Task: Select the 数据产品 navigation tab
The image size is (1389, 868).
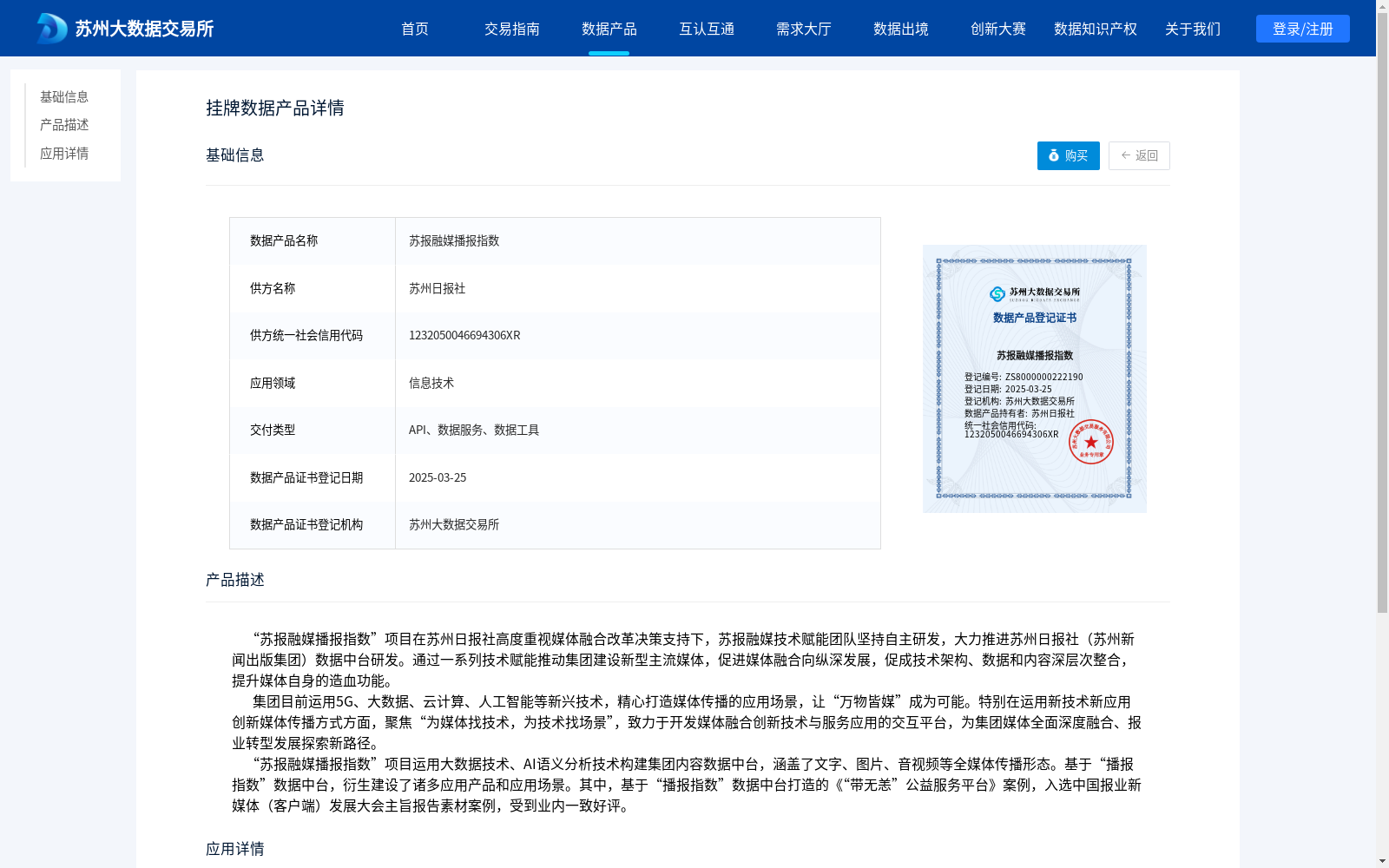Action: coord(609,29)
